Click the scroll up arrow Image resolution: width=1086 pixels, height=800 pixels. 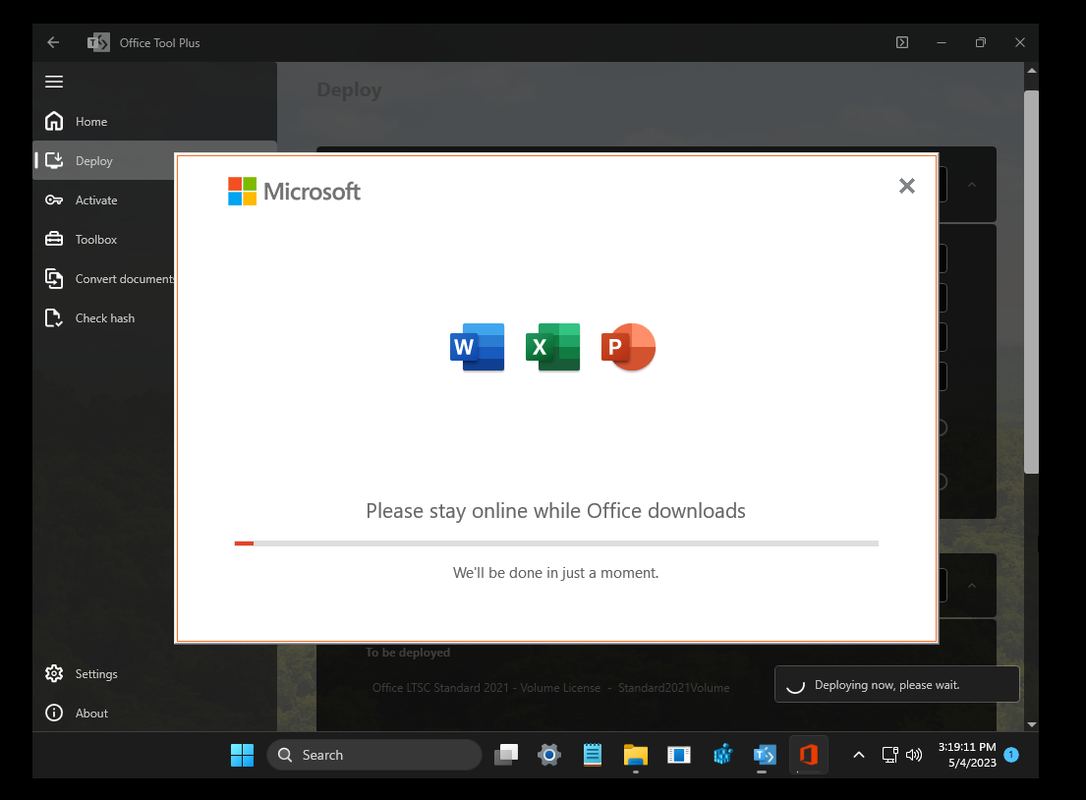[1032, 71]
